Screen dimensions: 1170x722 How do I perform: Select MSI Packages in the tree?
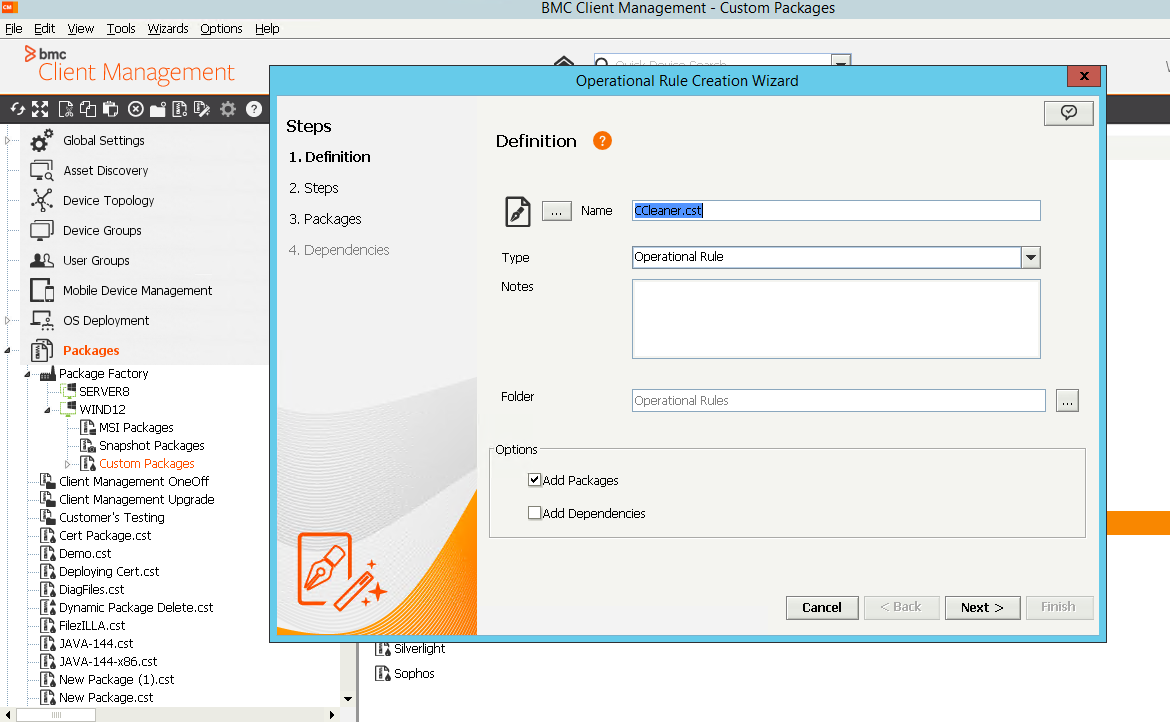click(136, 427)
